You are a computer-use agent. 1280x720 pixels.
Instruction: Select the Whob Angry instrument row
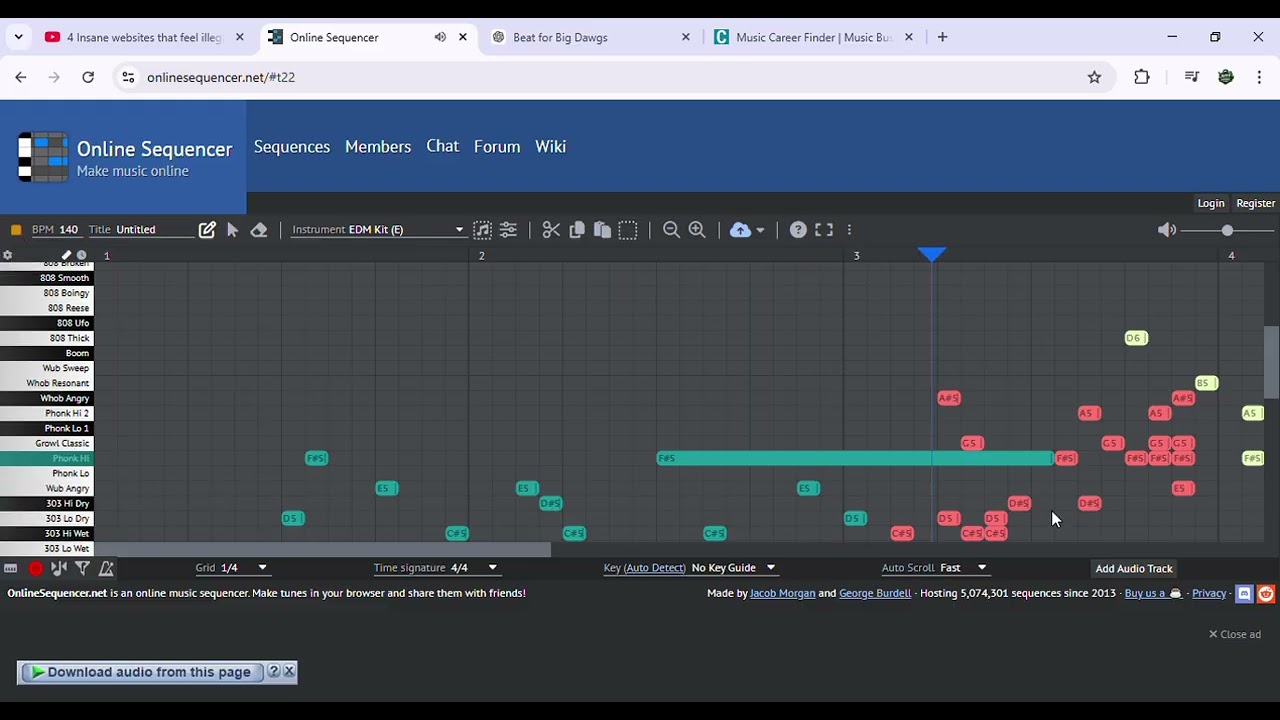47,398
